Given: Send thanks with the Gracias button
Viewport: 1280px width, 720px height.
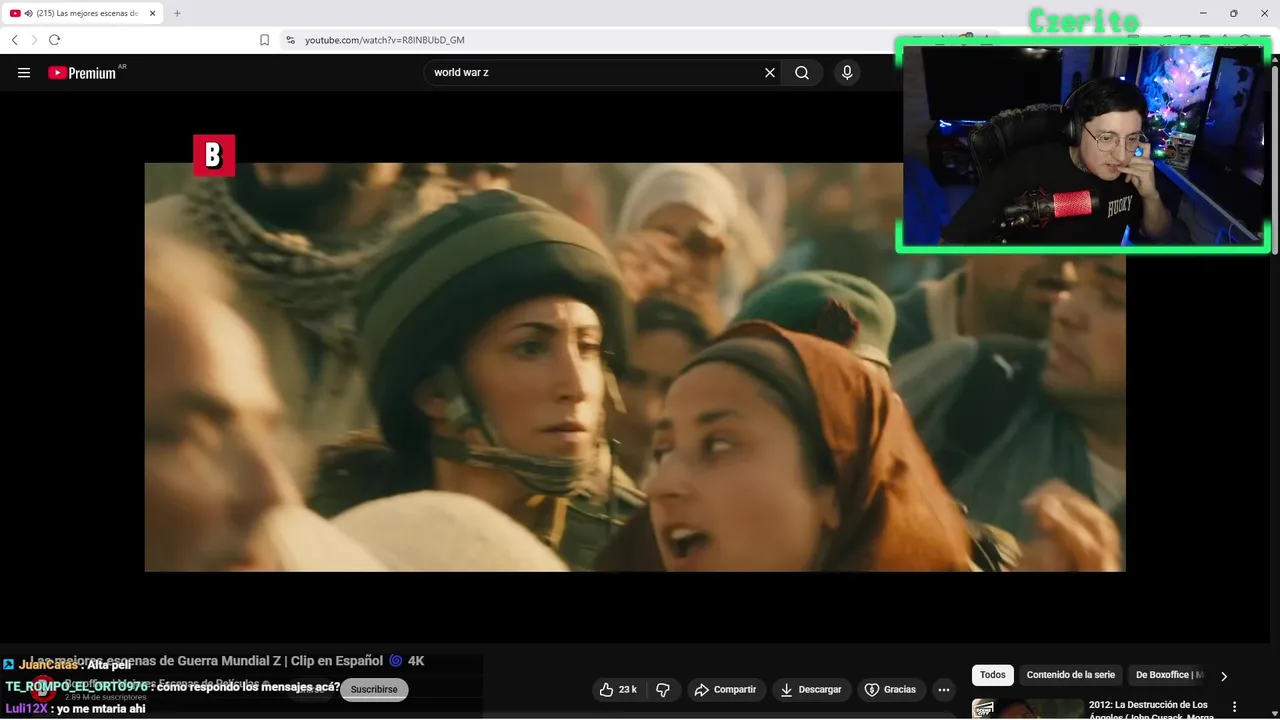Looking at the screenshot, I should pyautogui.click(x=890, y=690).
